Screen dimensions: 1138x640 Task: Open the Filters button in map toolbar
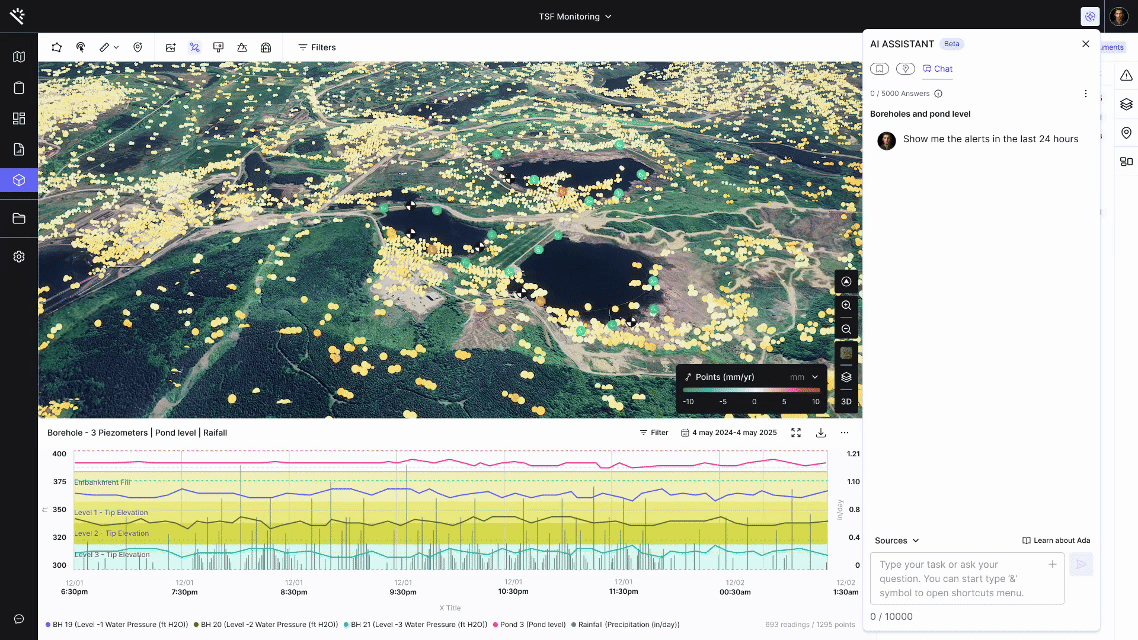click(x=317, y=47)
